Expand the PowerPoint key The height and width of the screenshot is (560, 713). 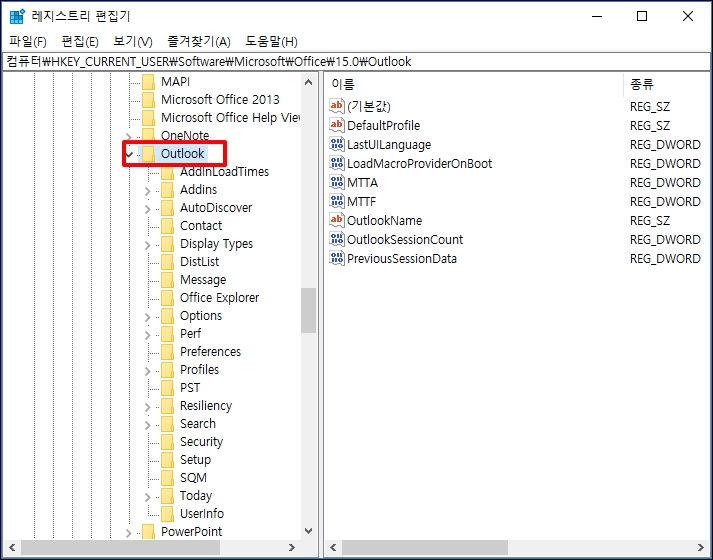(128, 533)
